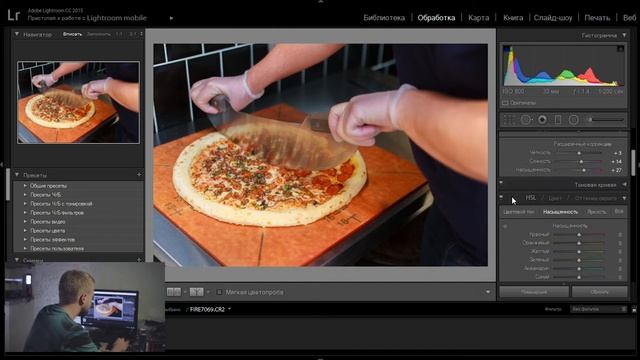Open the FIRE7069.CR2 filename dropdown

pos(229,309)
